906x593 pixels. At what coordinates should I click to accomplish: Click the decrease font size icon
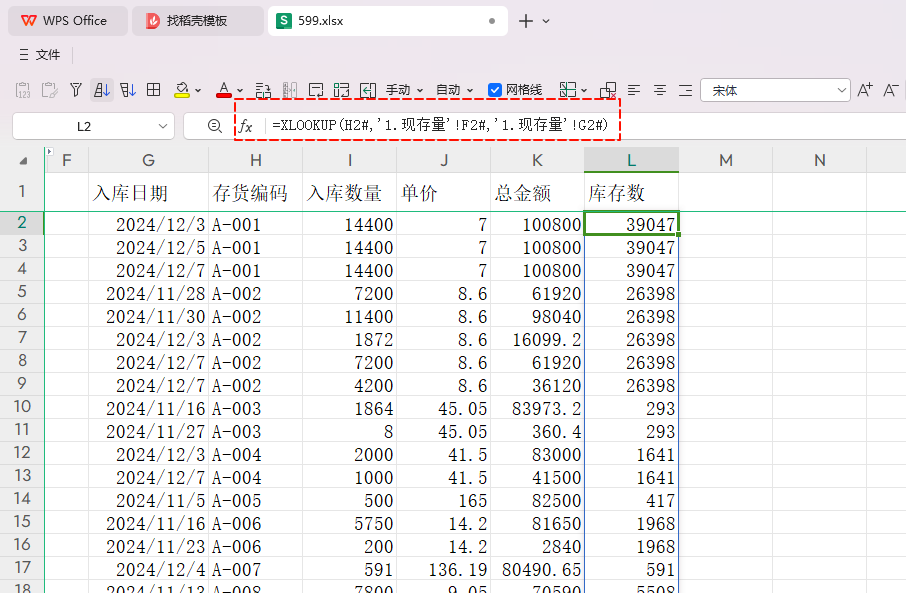(890, 90)
